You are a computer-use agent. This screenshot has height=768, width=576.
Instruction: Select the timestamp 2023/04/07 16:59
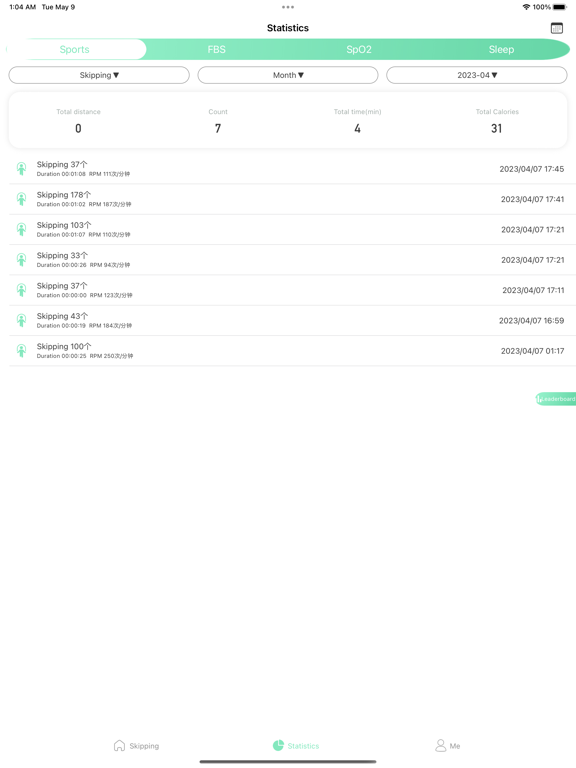click(x=531, y=321)
